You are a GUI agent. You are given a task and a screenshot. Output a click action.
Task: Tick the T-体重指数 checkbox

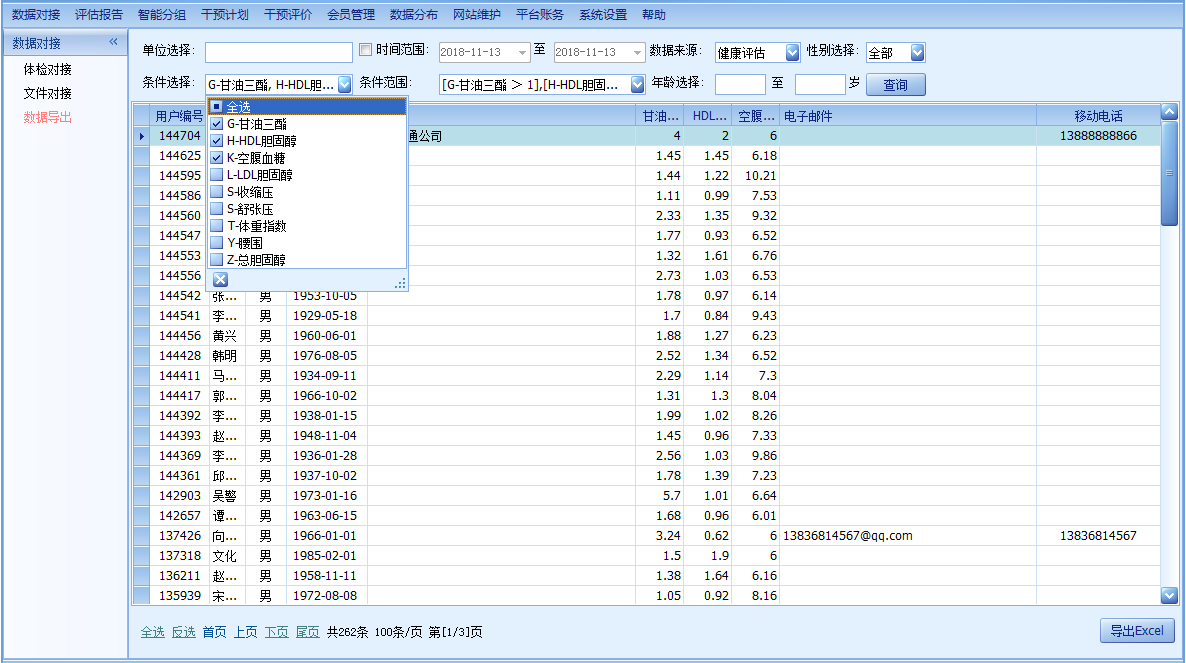pyautogui.click(x=217, y=226)
